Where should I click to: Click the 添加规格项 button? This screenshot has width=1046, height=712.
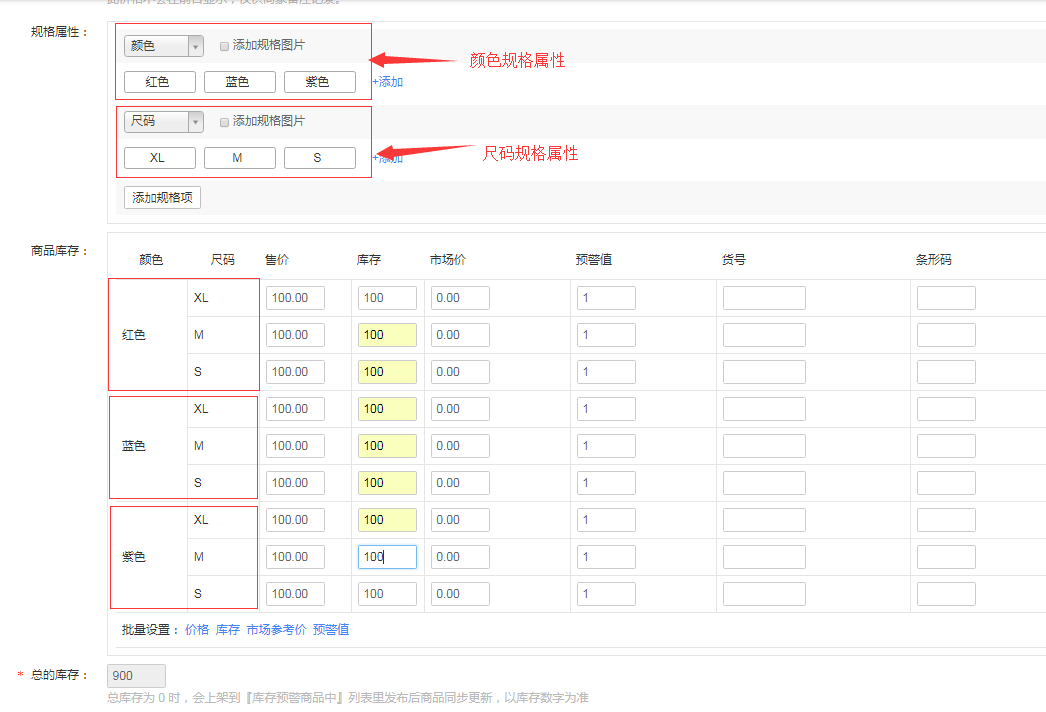(x=162, y=198)
